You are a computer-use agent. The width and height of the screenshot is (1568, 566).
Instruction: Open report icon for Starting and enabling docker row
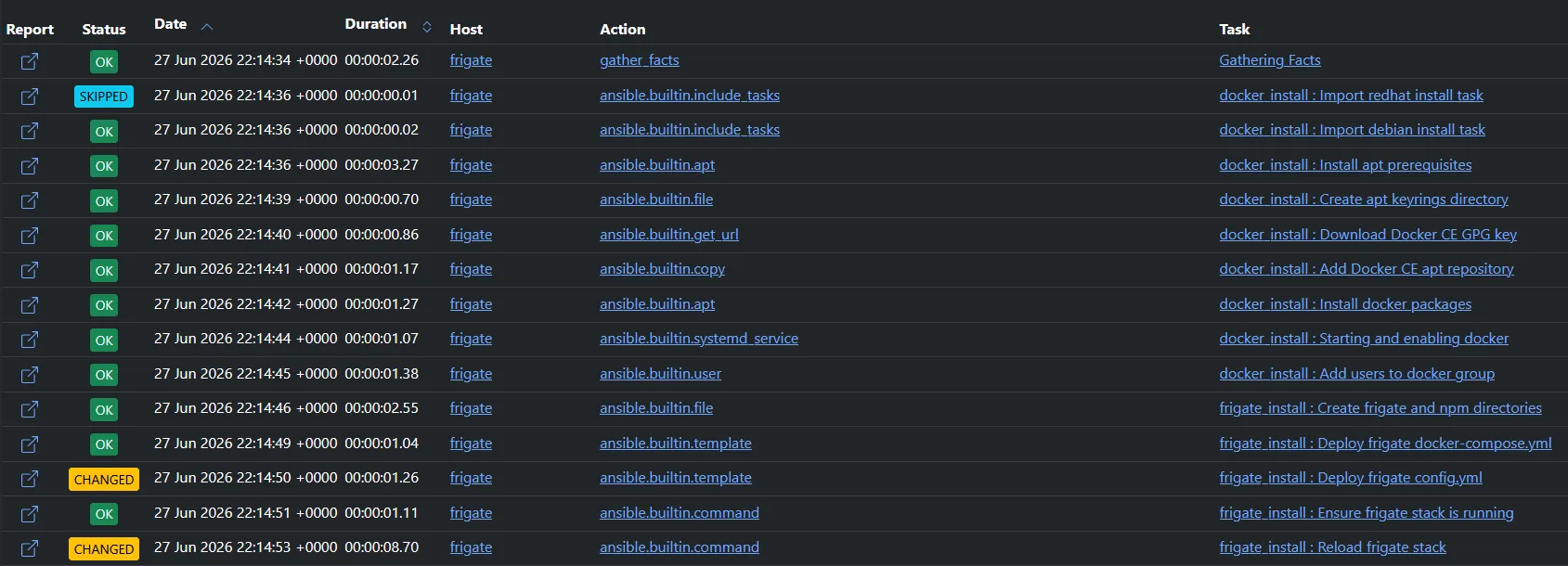(x=30, y=340)
